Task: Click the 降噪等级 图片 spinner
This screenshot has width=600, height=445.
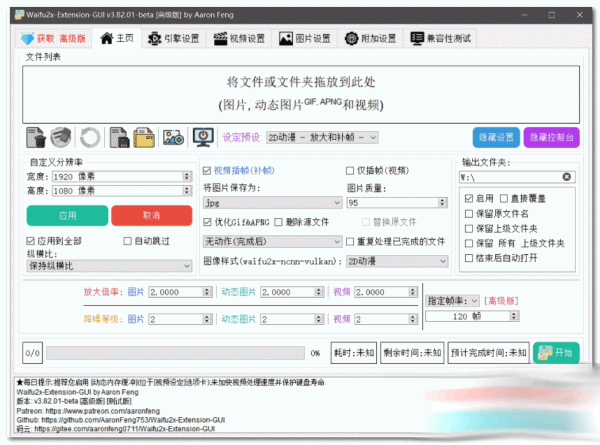Action: [180, 319]
